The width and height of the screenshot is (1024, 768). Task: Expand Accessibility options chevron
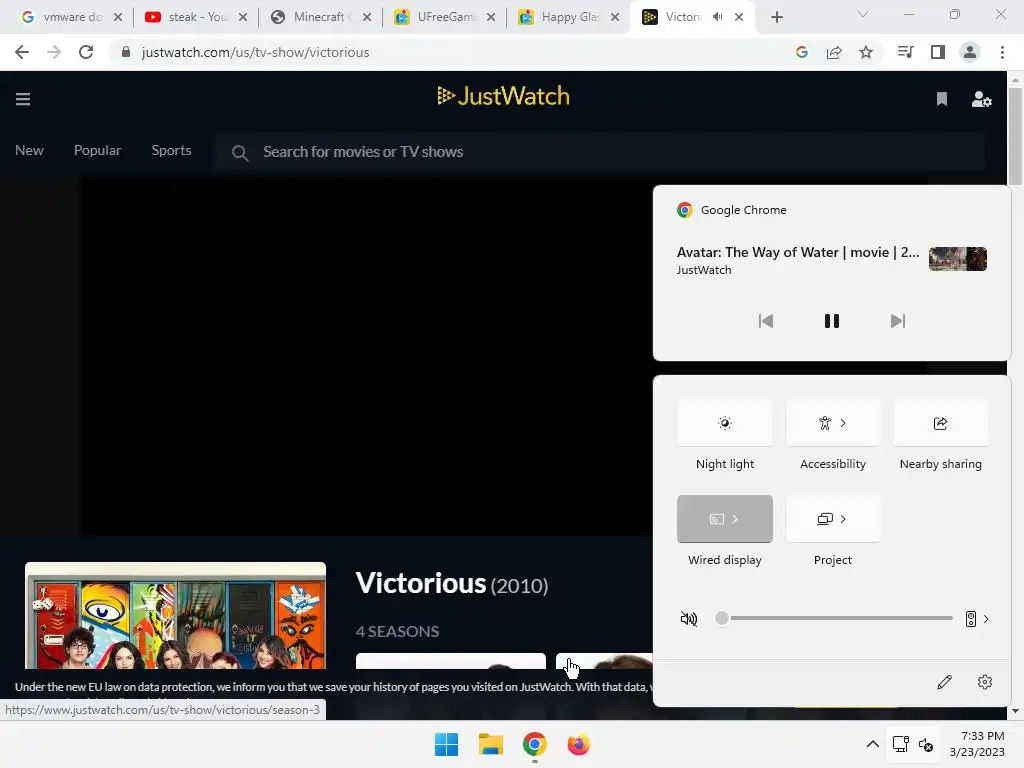click(x=844, y=423)
